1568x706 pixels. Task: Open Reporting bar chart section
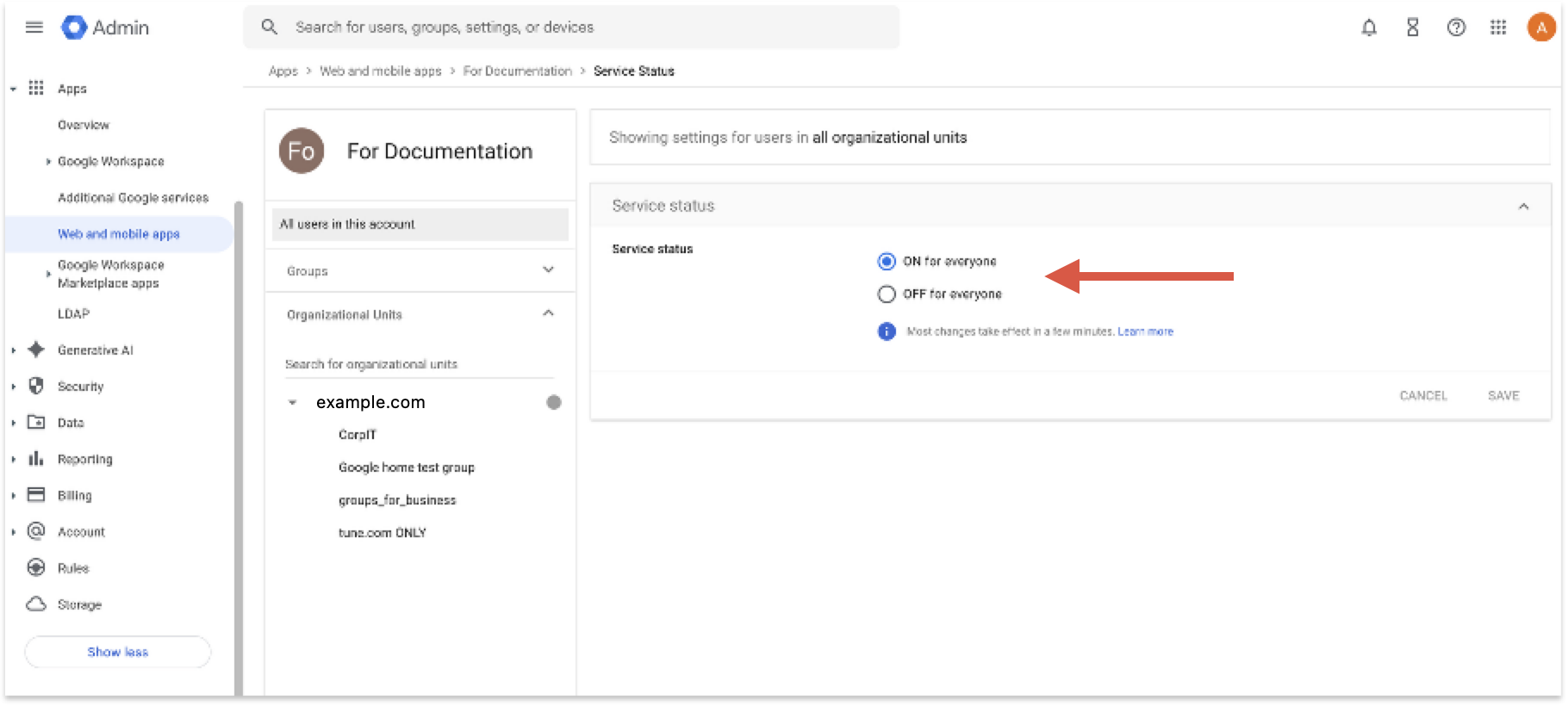84,459
